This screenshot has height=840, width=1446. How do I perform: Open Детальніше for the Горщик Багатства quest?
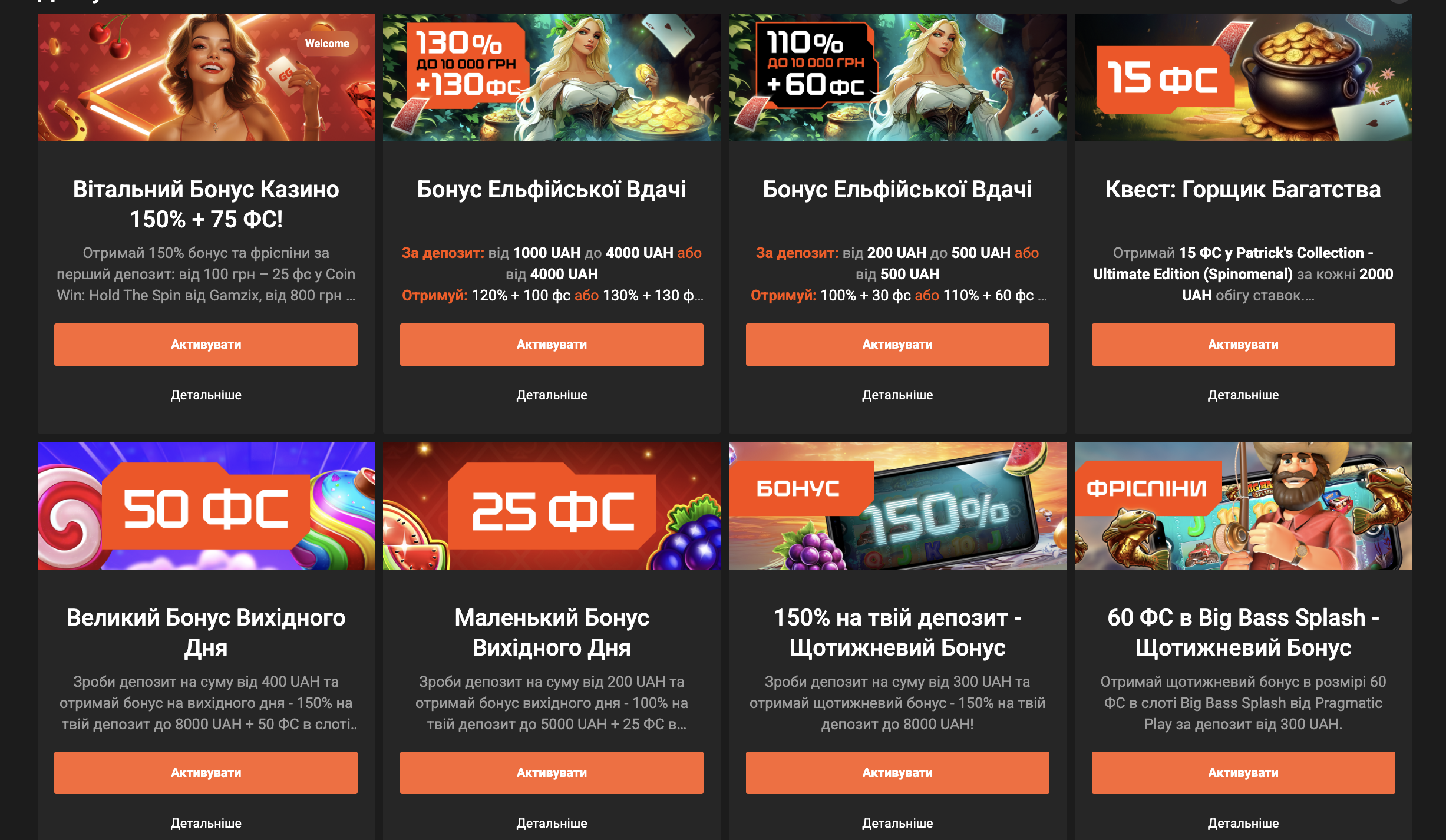pos(1243,395)
